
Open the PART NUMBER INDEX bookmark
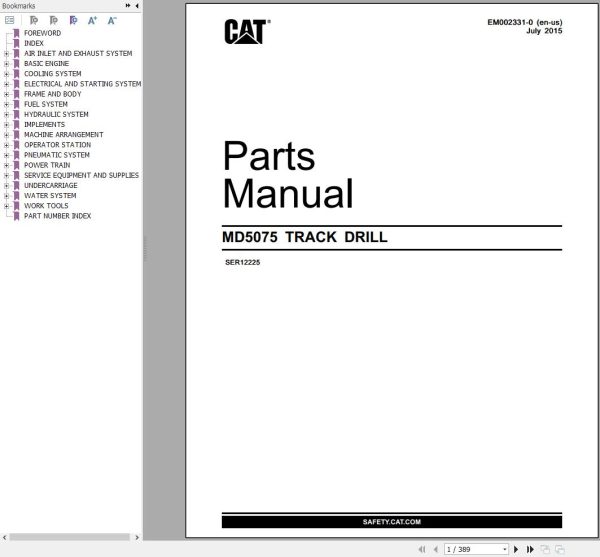(x=57, y=216)
